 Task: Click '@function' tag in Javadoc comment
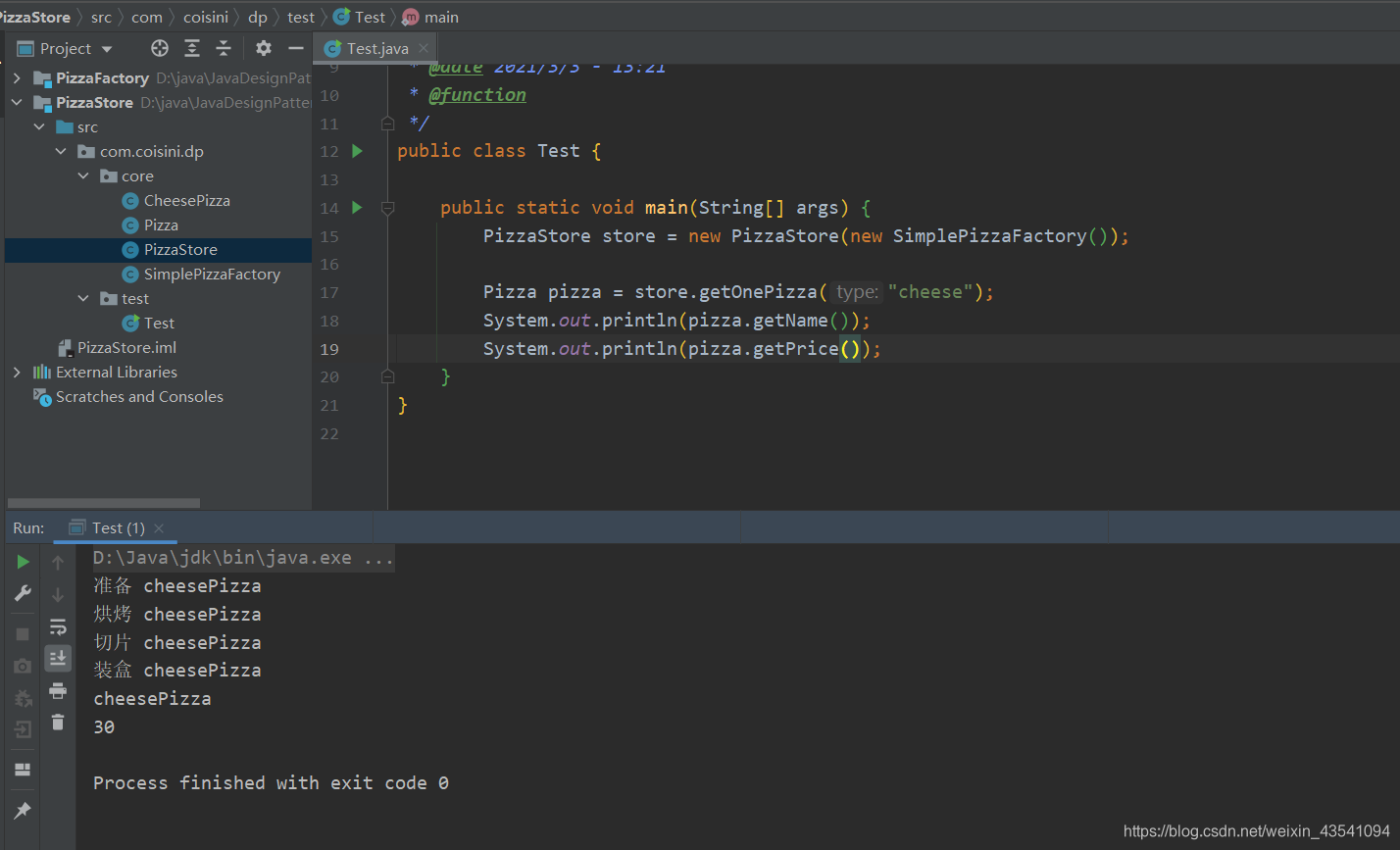click(477, 95)
